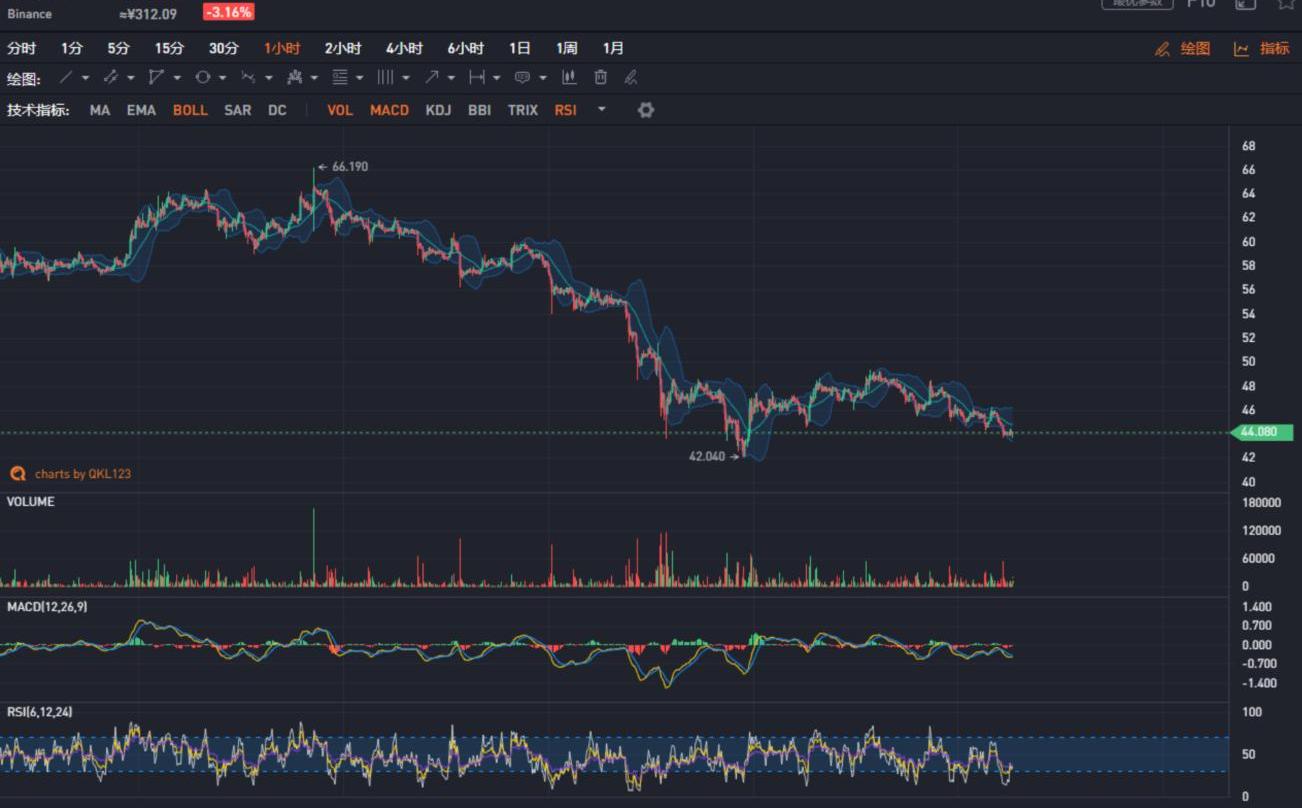Image resolution: width=1302 pixels, height=808 pixels.
Task: Select the text annotation bubble tool
Action: (x=522, y=77)
